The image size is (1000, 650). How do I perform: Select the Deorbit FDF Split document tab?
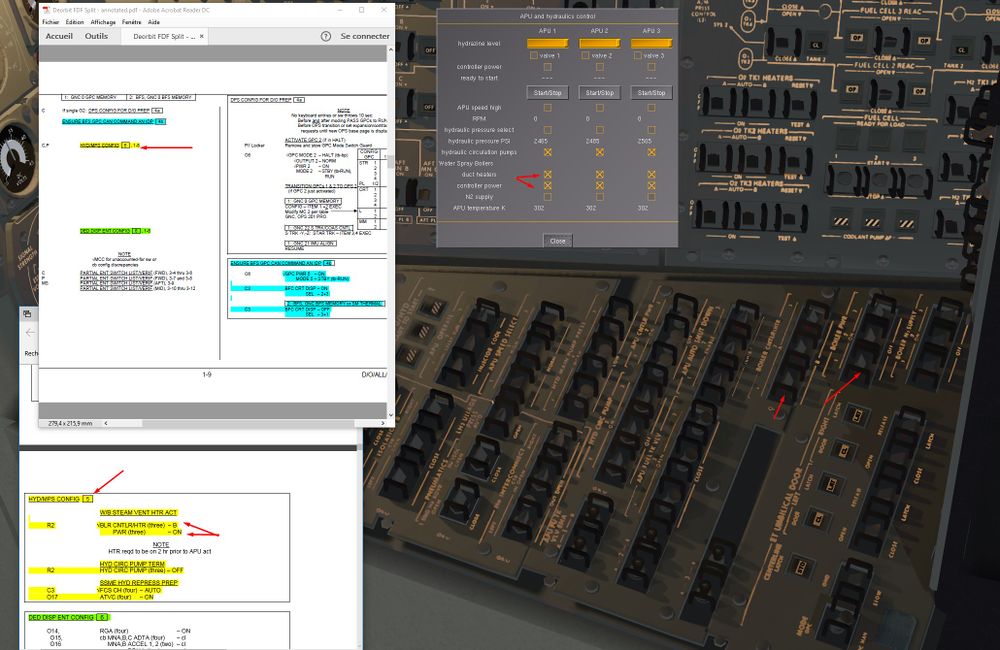165,36
